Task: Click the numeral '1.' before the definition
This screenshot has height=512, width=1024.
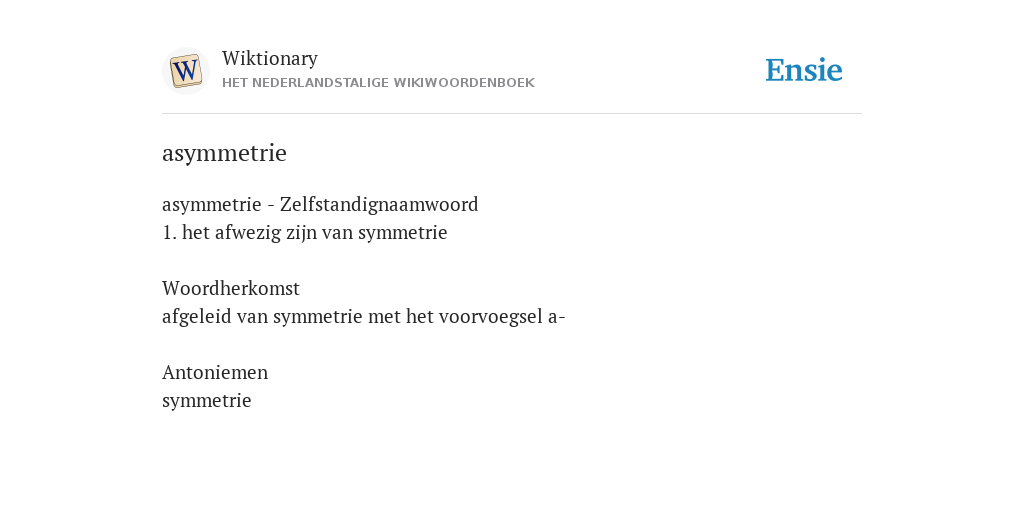Action: 169,232
